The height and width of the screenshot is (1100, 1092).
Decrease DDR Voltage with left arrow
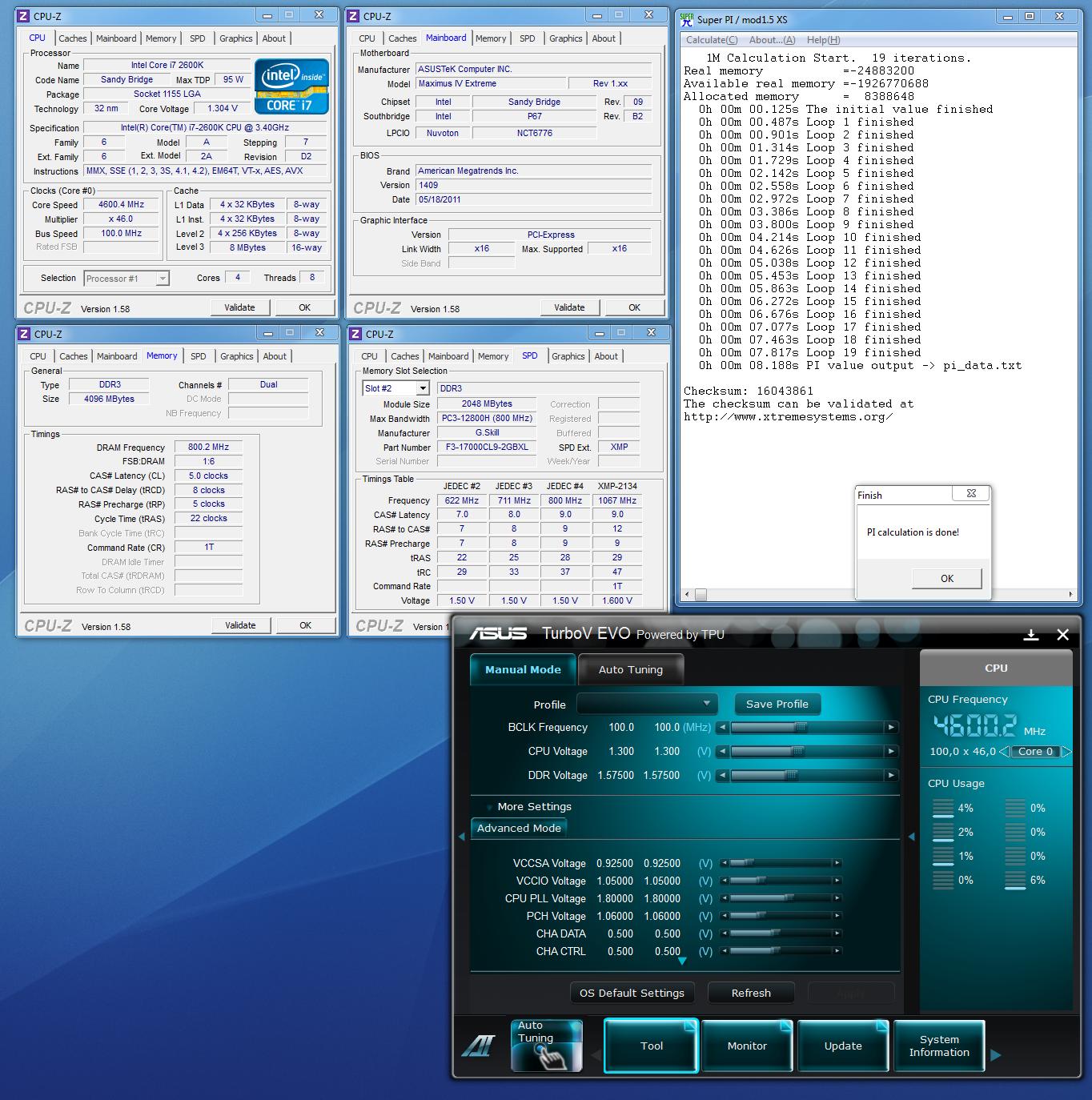click(x=723, y=775)
